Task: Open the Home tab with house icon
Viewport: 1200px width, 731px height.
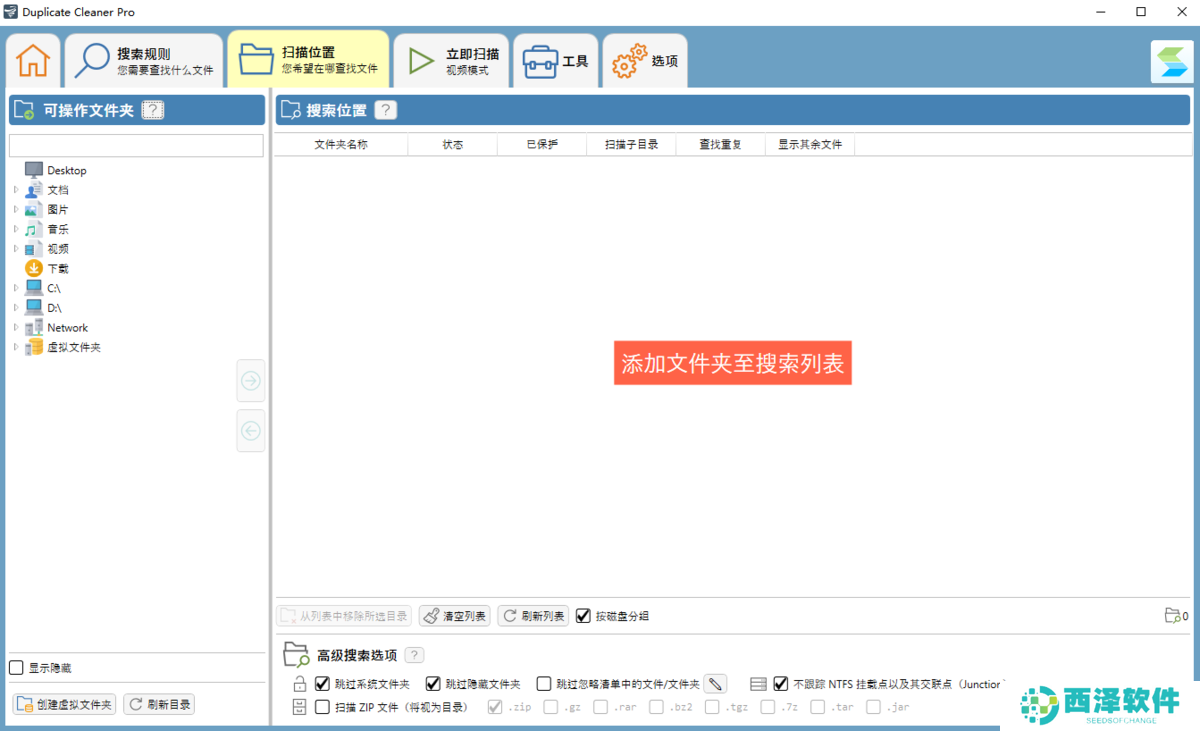Action: click(x=33, y=60)
